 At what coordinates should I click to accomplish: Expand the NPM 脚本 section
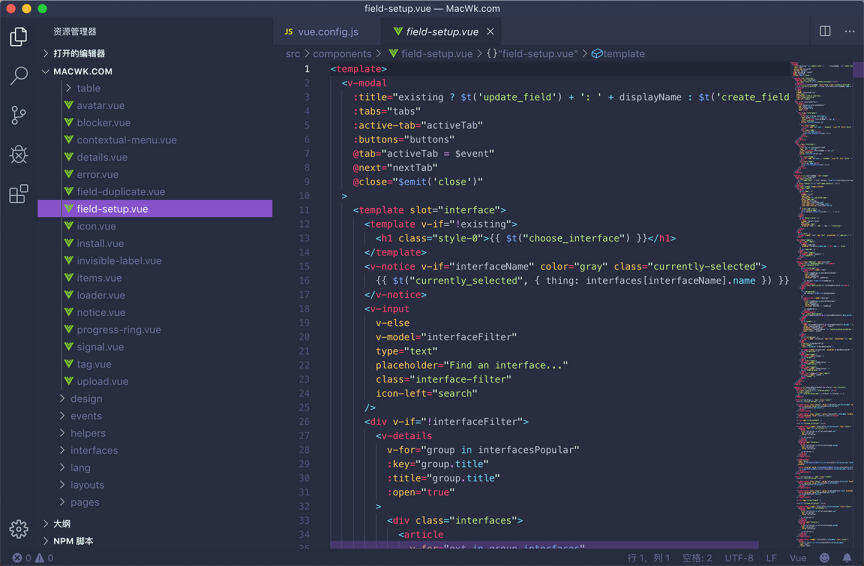73,541
